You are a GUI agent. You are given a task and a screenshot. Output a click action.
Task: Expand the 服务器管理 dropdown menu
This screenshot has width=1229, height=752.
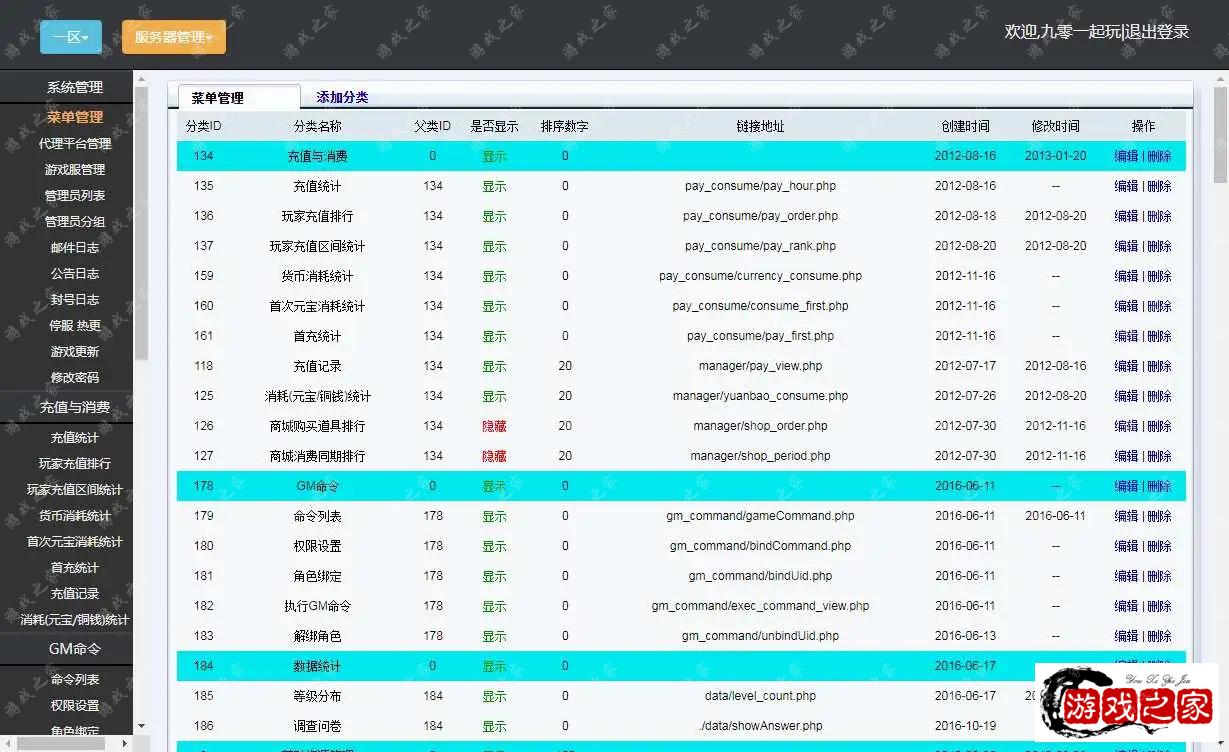pyautogui.click(x=173, y=37)
